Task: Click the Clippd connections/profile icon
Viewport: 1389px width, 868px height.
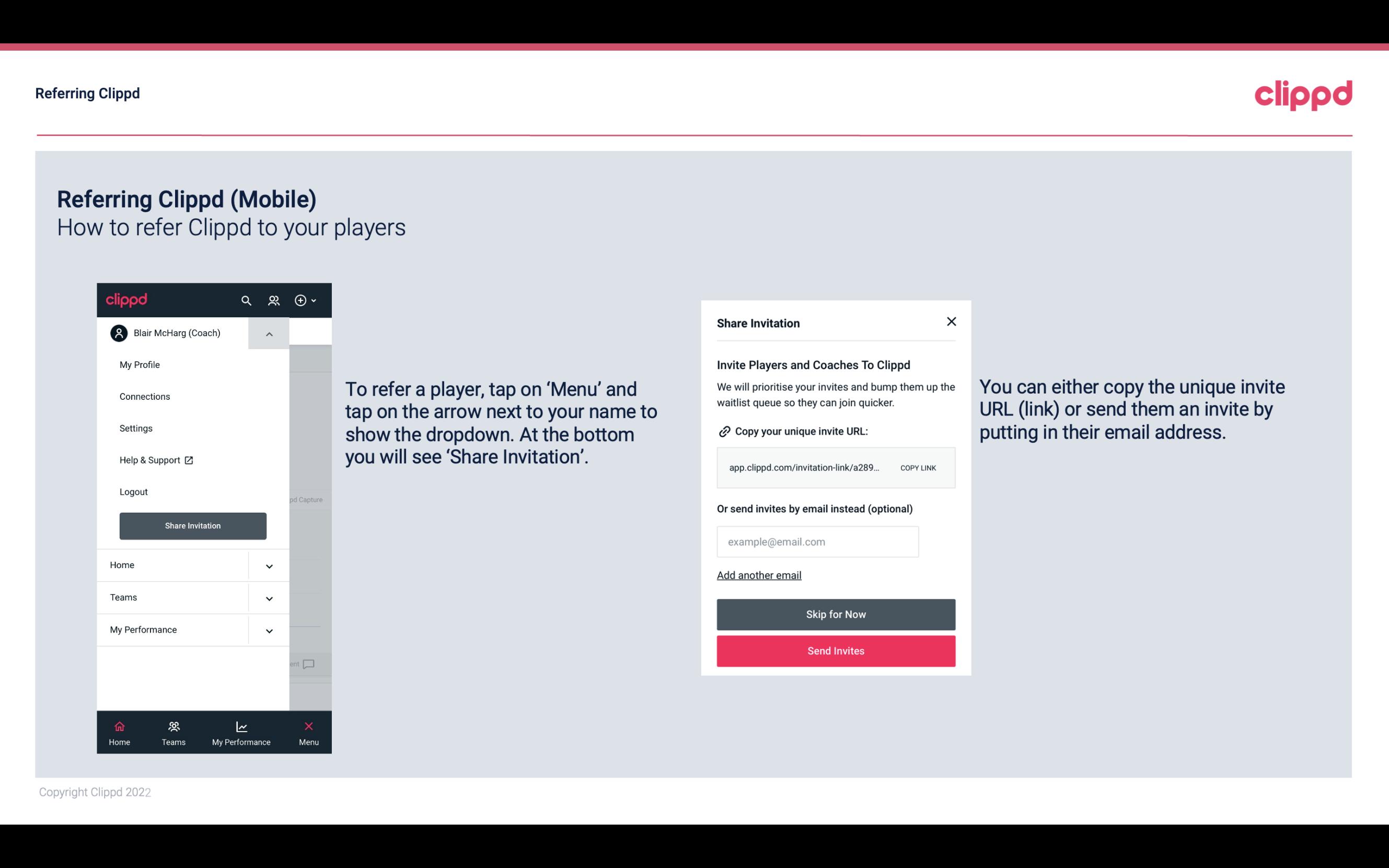Action: click(x=275, y=300)
